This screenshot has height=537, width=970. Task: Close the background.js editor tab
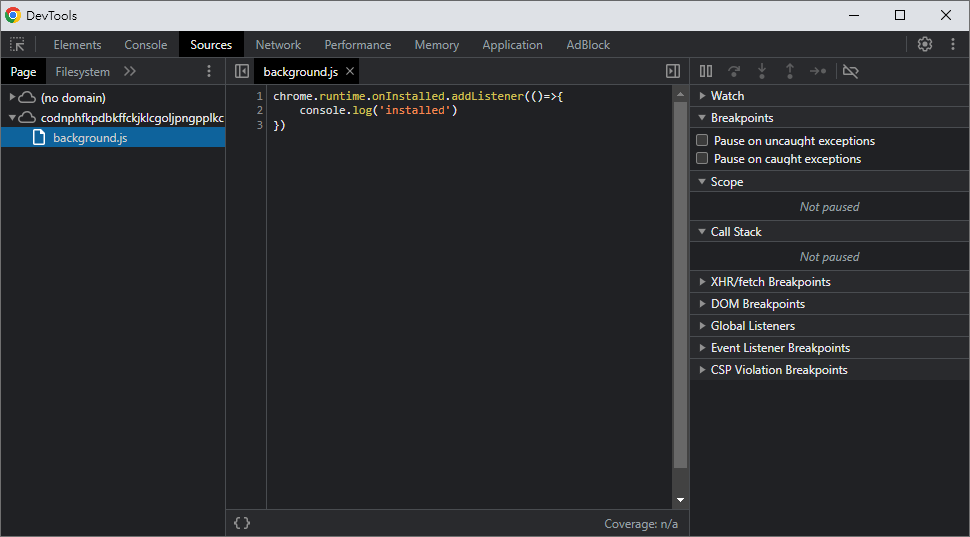pyautogui.click(x=350, y=72)
